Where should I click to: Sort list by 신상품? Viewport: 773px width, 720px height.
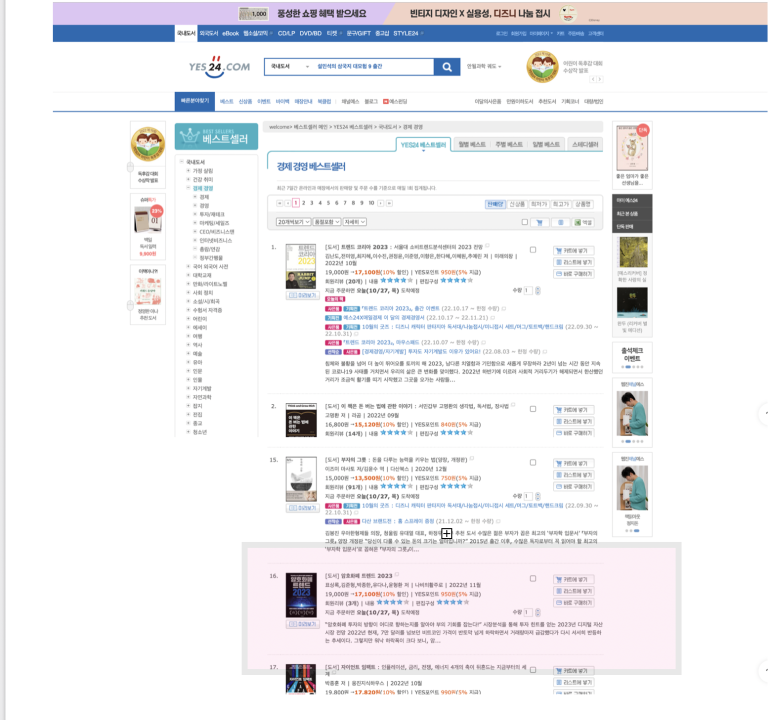click(x=517, y=204)
